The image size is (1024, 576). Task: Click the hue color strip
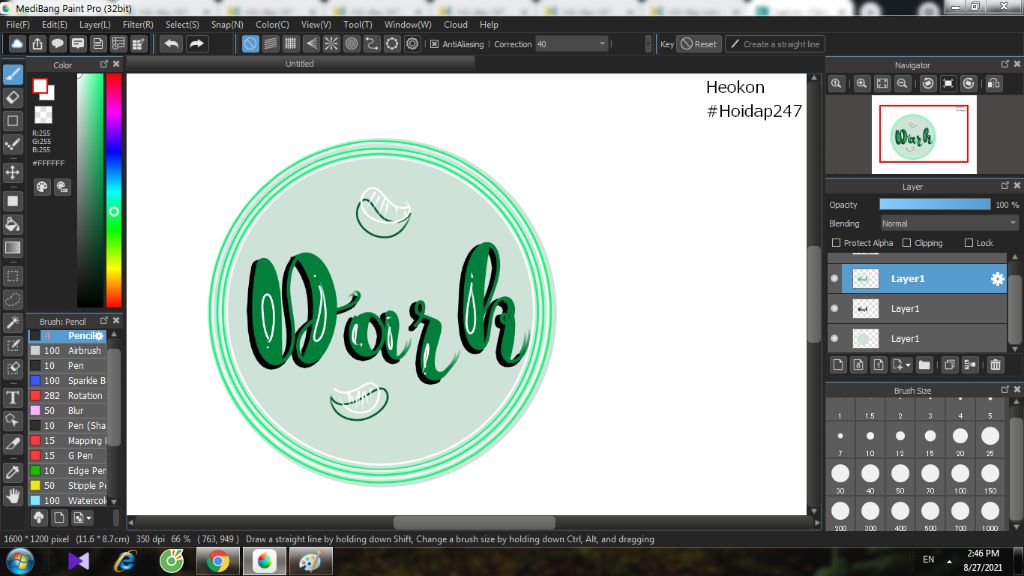point(114,190)
